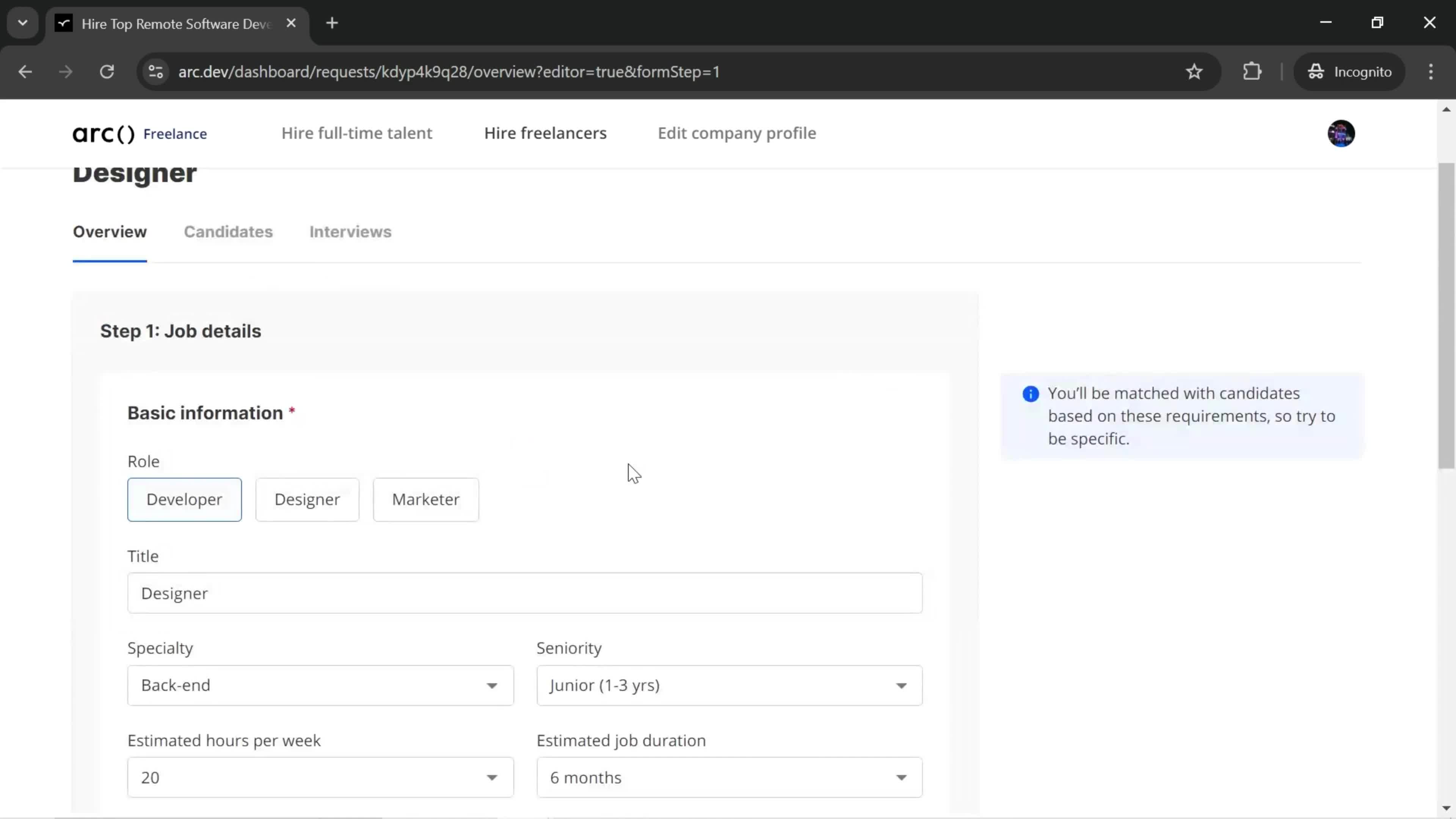Click the user profile avatar icon
This screenshot has width=1456, height=819.
[x=1341, y=133]
